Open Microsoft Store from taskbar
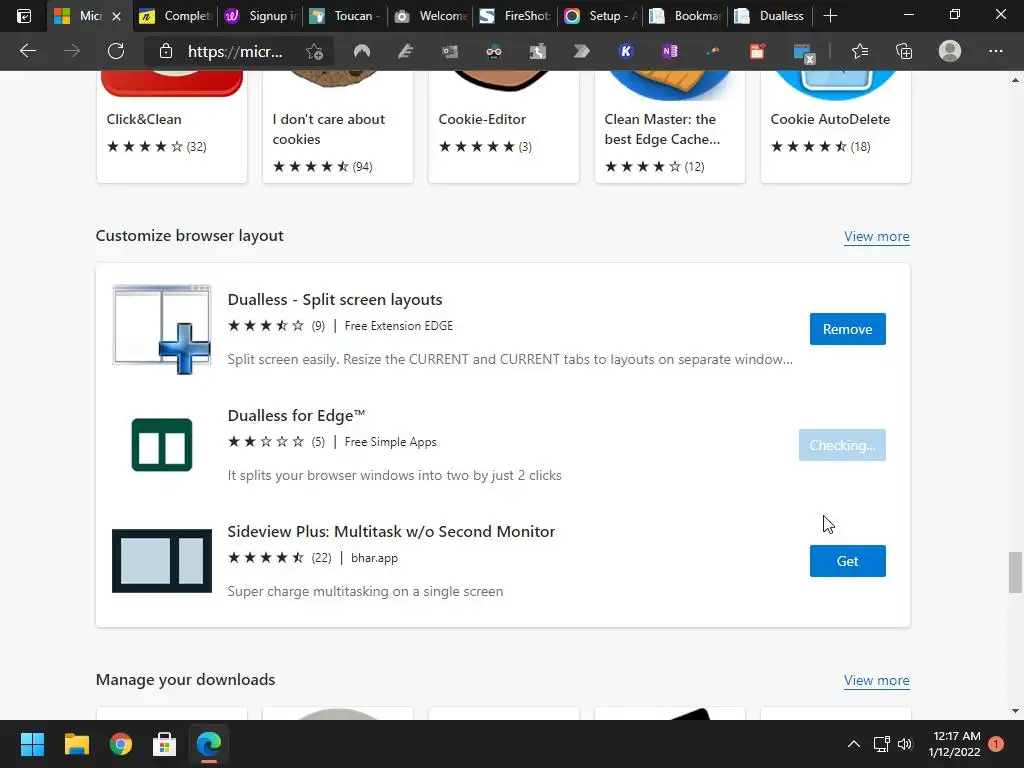The image size is (1024, 768). point(165,744)
